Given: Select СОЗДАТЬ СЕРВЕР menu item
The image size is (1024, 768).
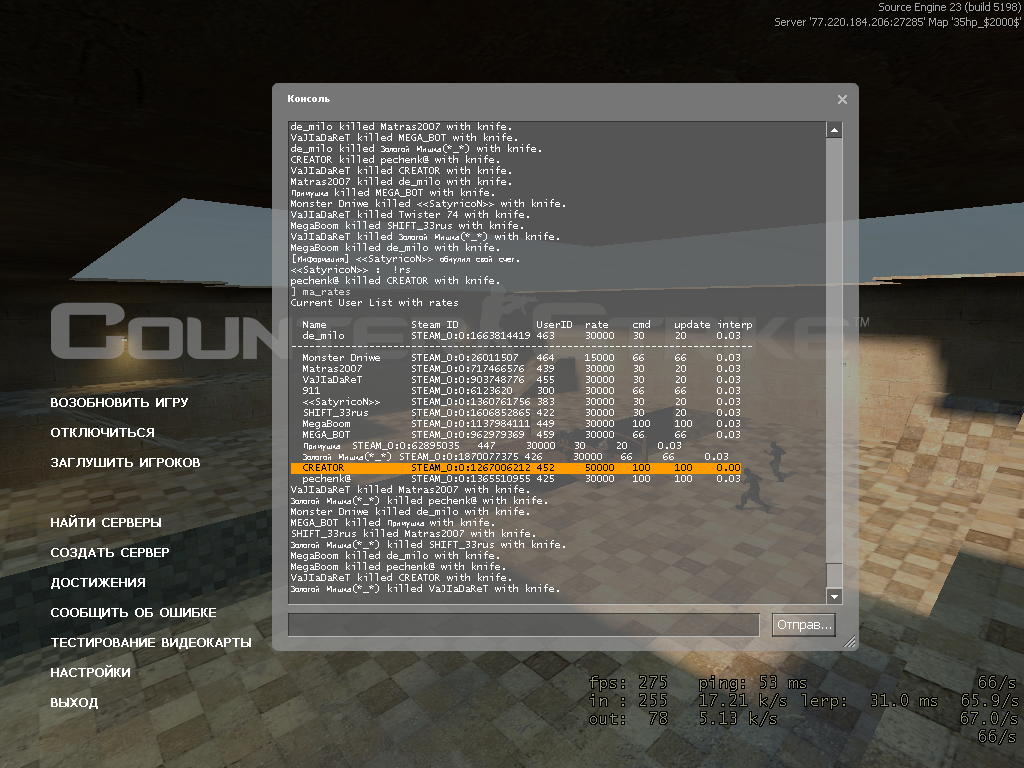Looking at the screenshot, I should (x=110, y=552).
